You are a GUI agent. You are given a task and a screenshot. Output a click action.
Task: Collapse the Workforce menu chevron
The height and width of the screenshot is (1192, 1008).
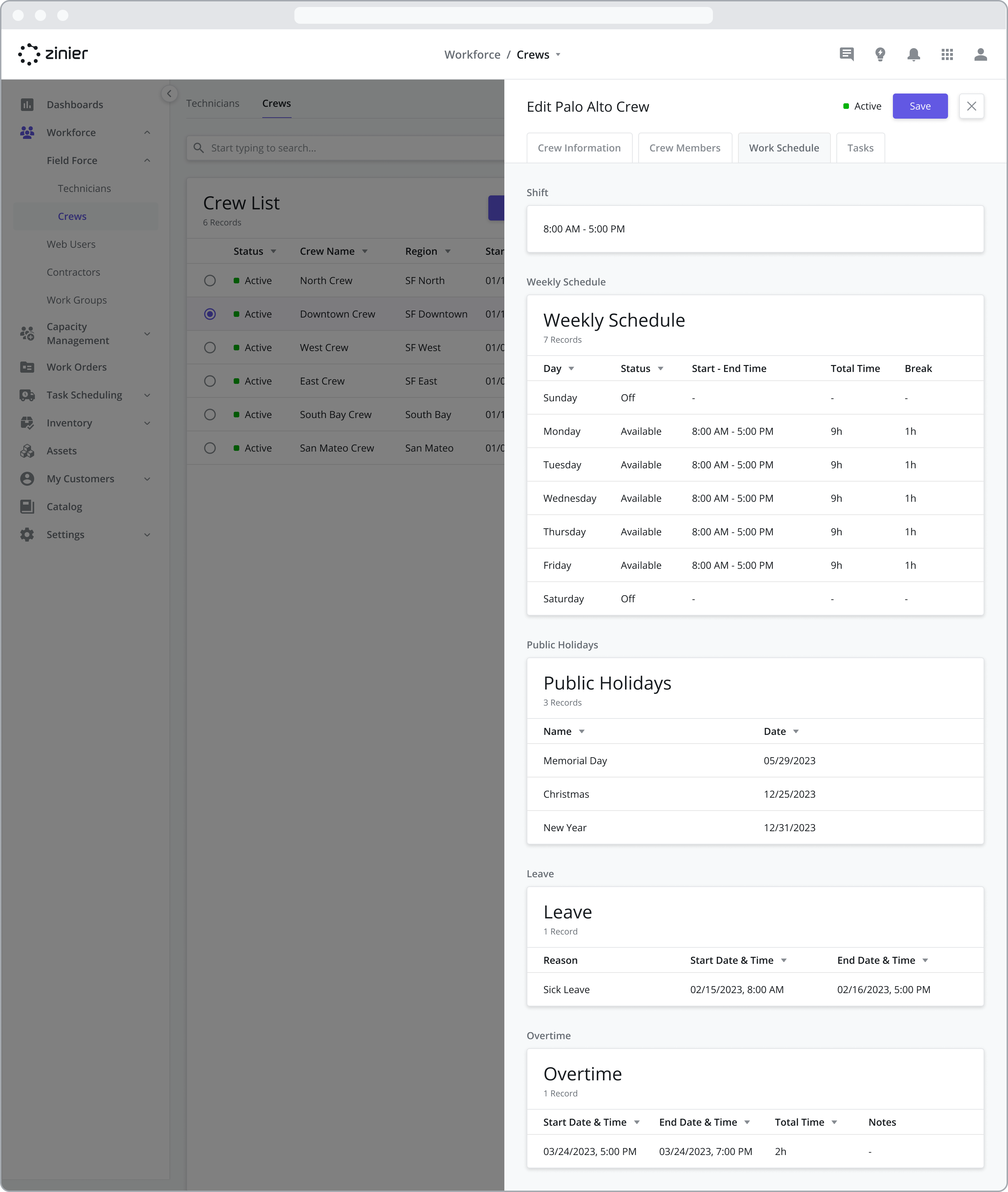(147, 133)
